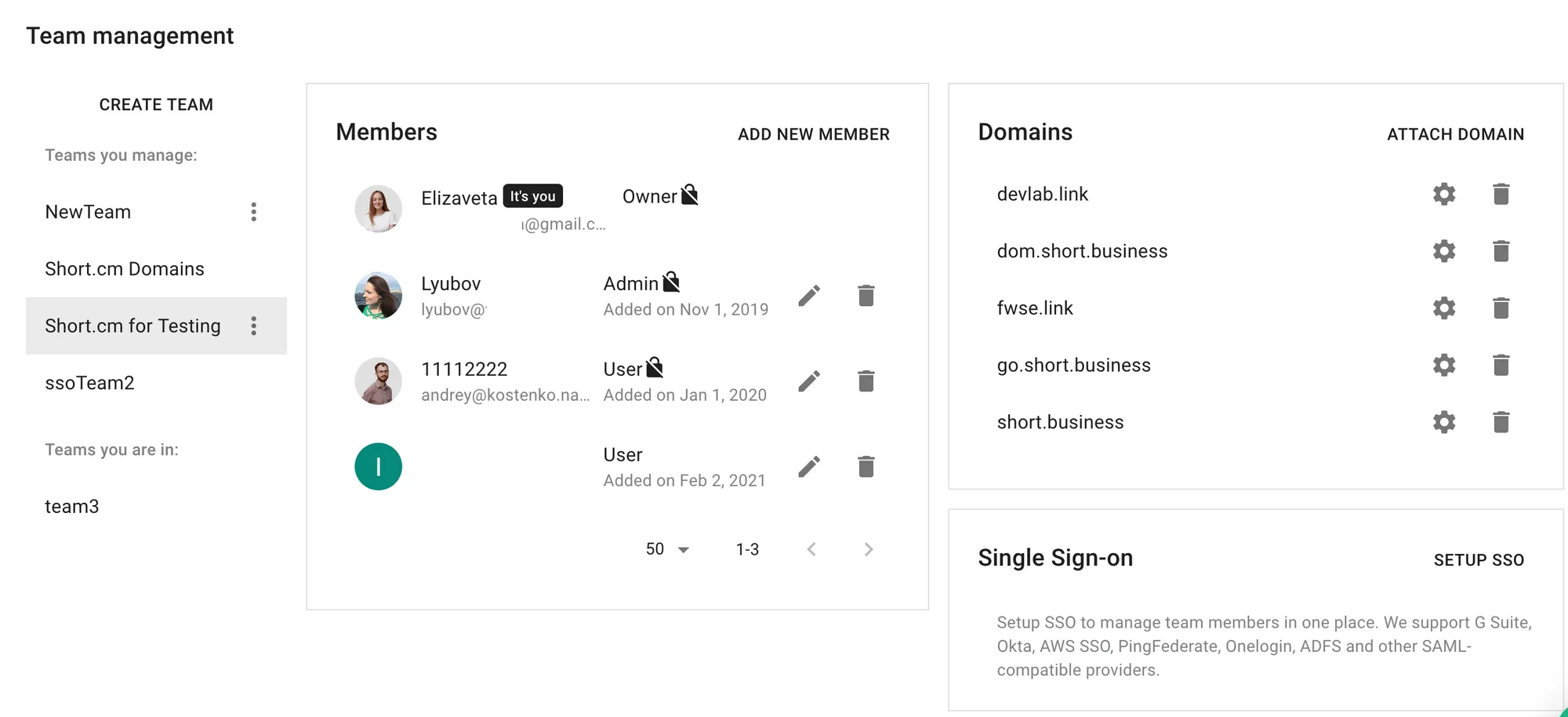1568x717 pixels.
Task: Select Short.cm for Testing team
Action: click(156, 326)
